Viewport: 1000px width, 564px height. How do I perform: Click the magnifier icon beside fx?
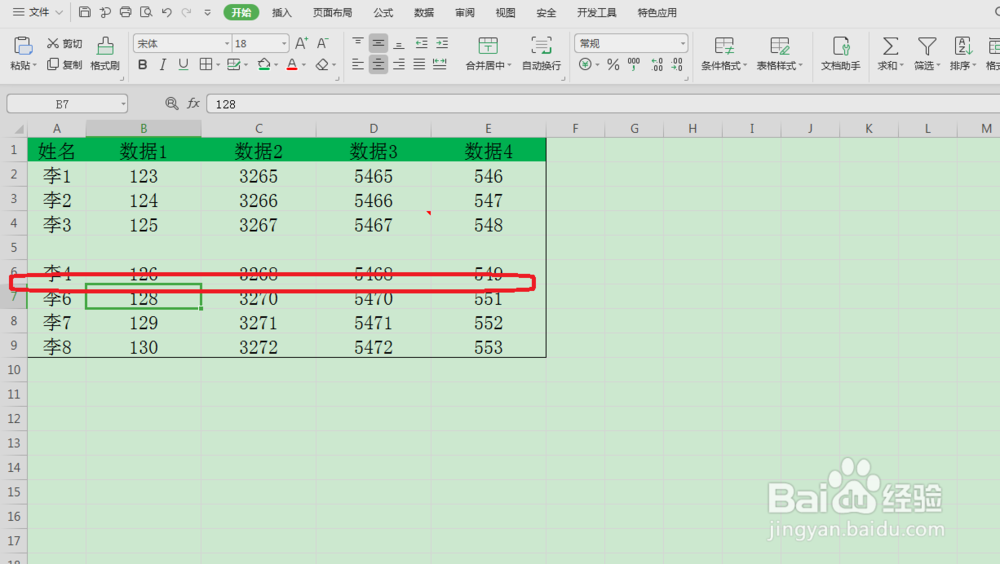(172, 103)
